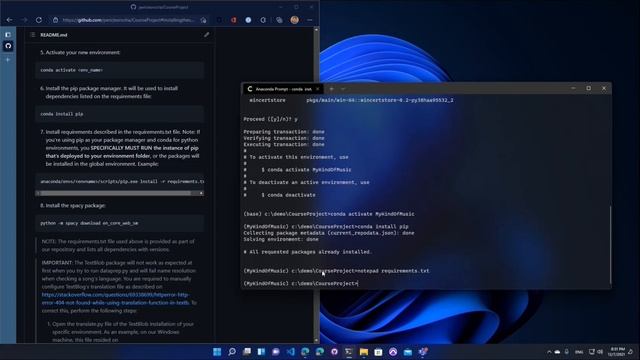Click the 'conda activate MyKindOfMusic' command line
Viewport: 640px width, 360px height.
[329, 214]
